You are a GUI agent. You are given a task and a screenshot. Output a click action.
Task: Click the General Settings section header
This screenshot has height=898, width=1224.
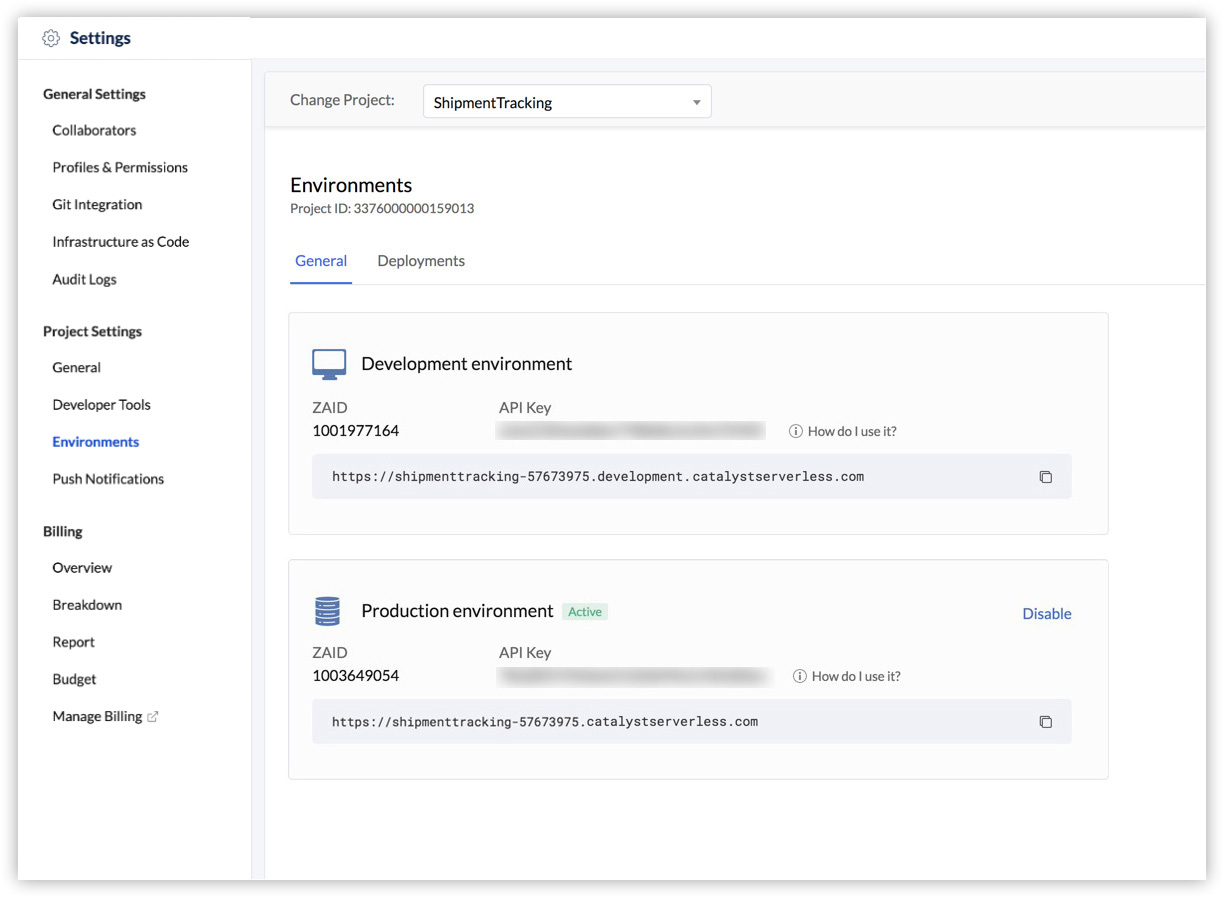coord(94,94)
